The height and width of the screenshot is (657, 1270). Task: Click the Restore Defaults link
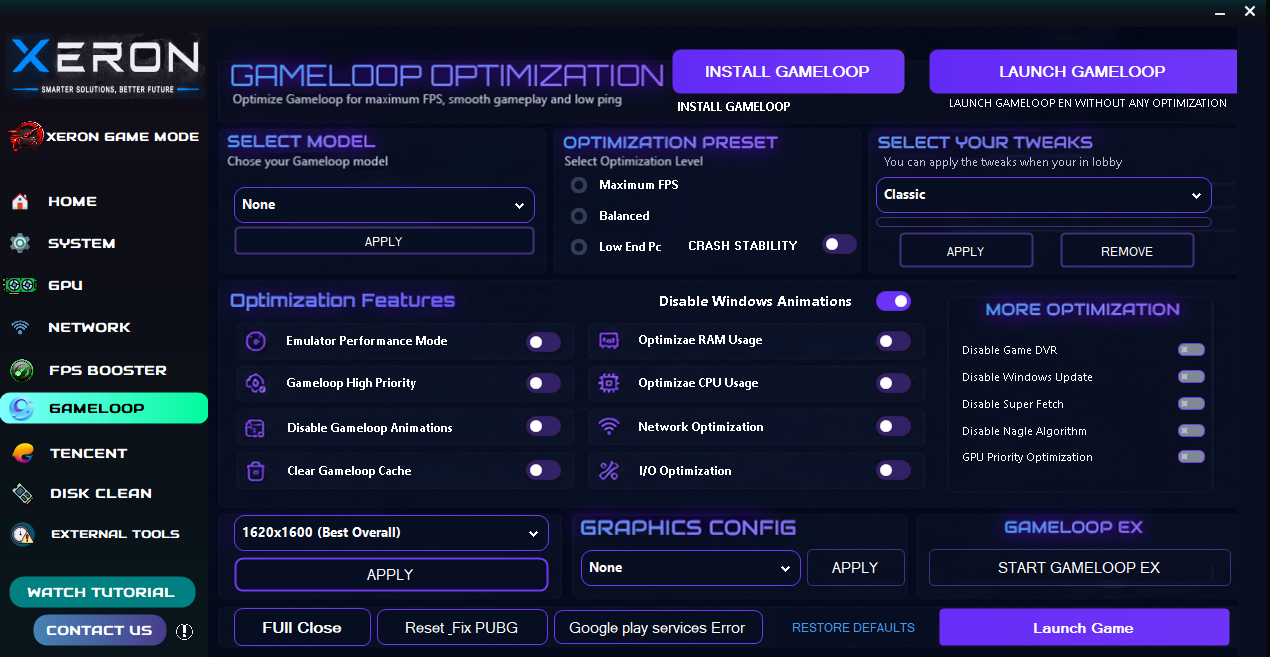click(853, 628)
